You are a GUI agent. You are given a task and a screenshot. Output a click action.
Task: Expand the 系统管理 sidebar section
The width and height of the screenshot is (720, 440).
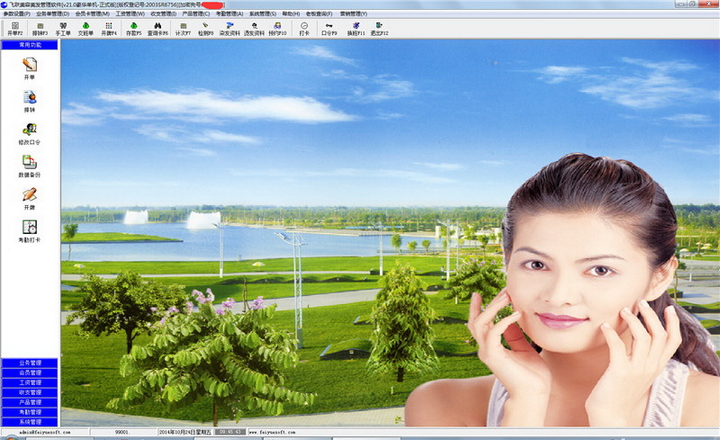30,422
